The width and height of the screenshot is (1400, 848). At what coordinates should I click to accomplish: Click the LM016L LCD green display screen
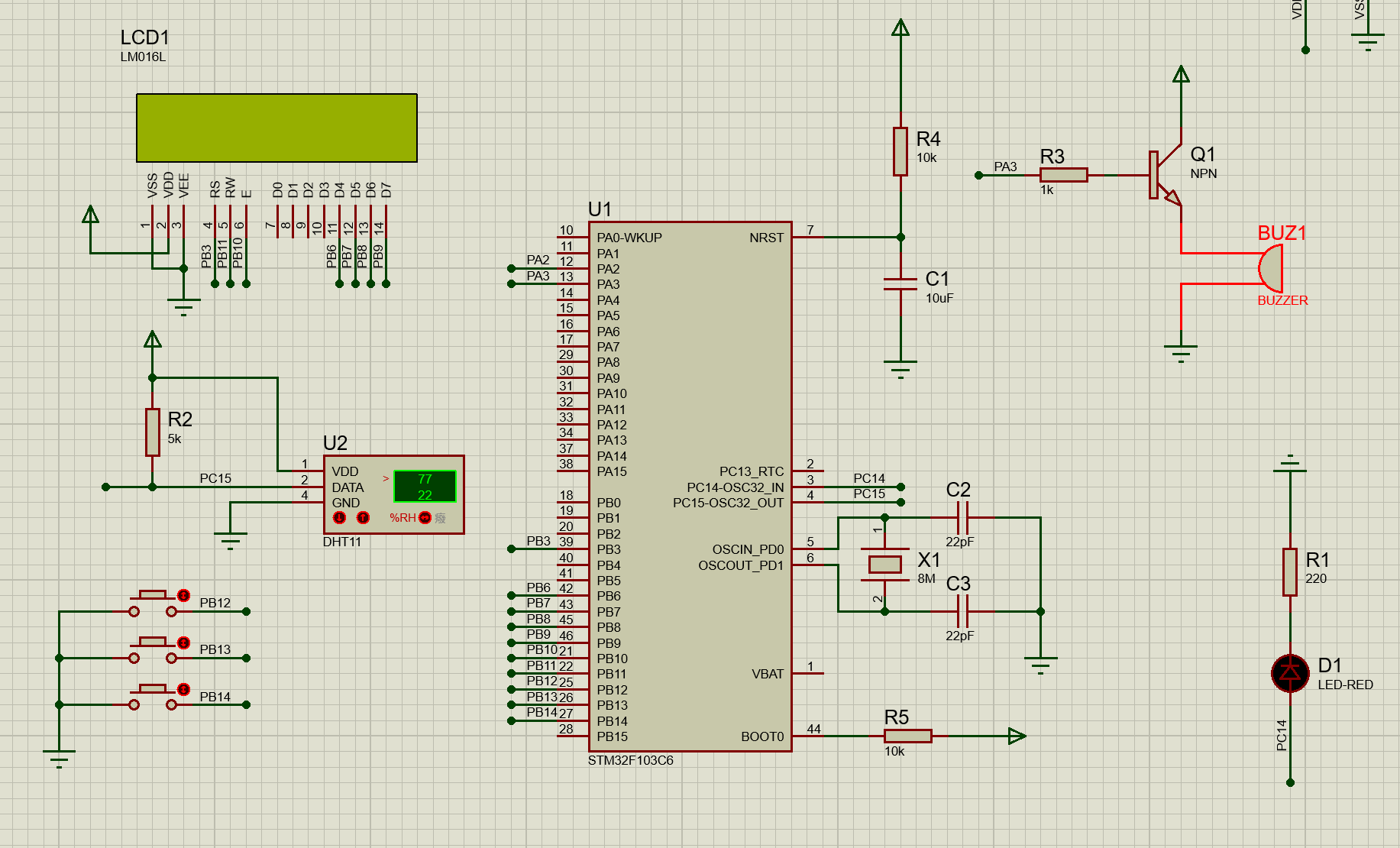[x=276, y=128]
